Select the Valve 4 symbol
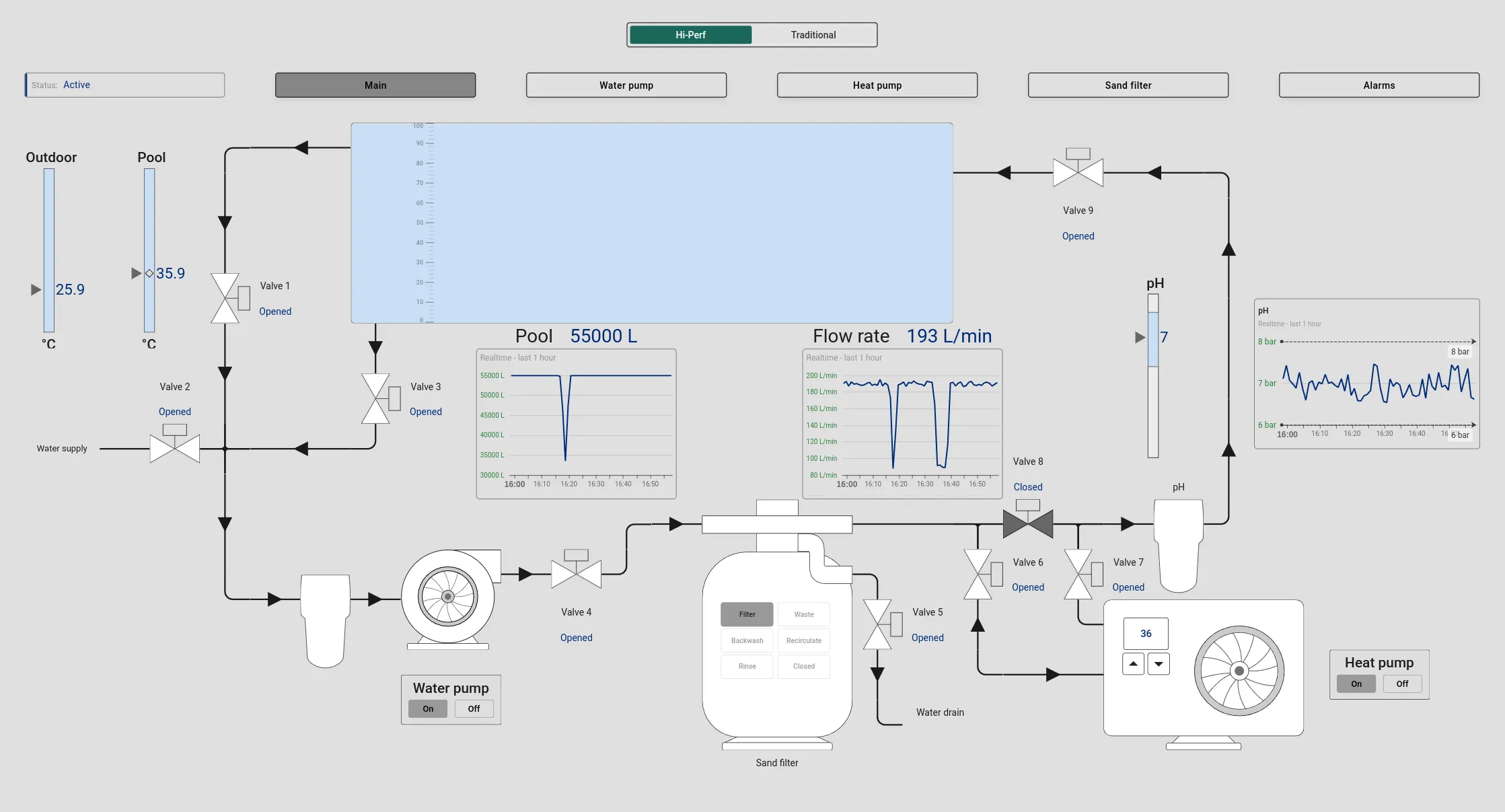This screenshot has width=1505, height=812. [576, 574]
